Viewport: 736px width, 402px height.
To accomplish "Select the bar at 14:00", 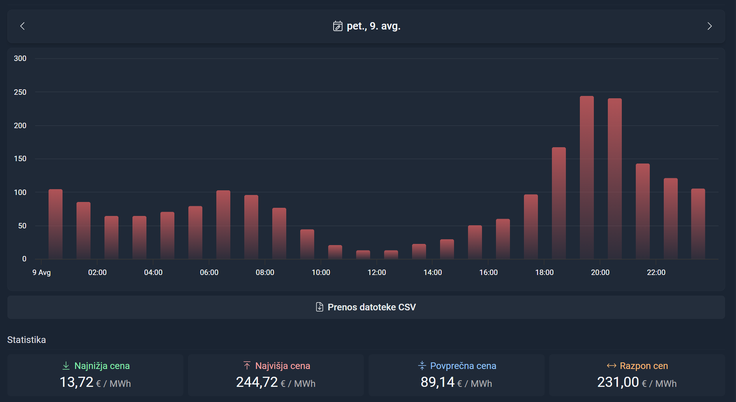I will tap(447, 249).
